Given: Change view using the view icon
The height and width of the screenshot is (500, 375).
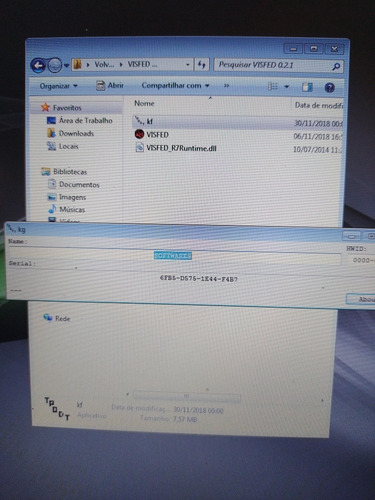Looking at the screenshot, I should [x=273, y=87].
